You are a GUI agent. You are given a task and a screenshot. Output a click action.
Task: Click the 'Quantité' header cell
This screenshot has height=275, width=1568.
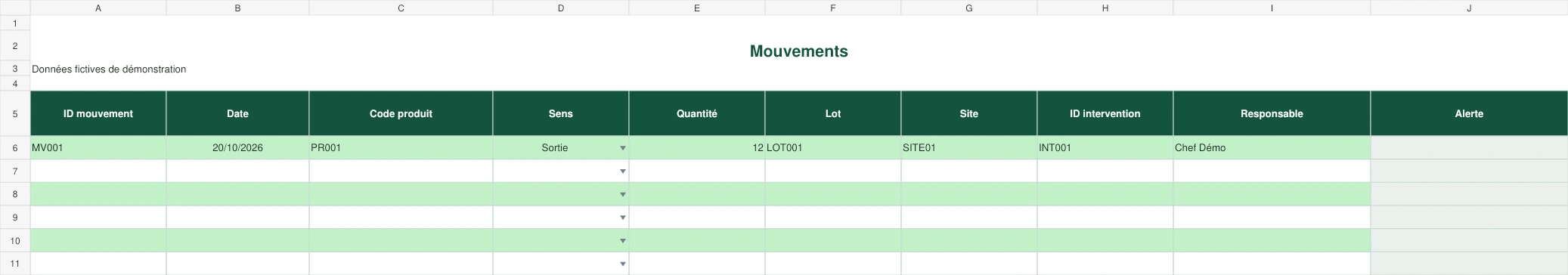[697, 113]
